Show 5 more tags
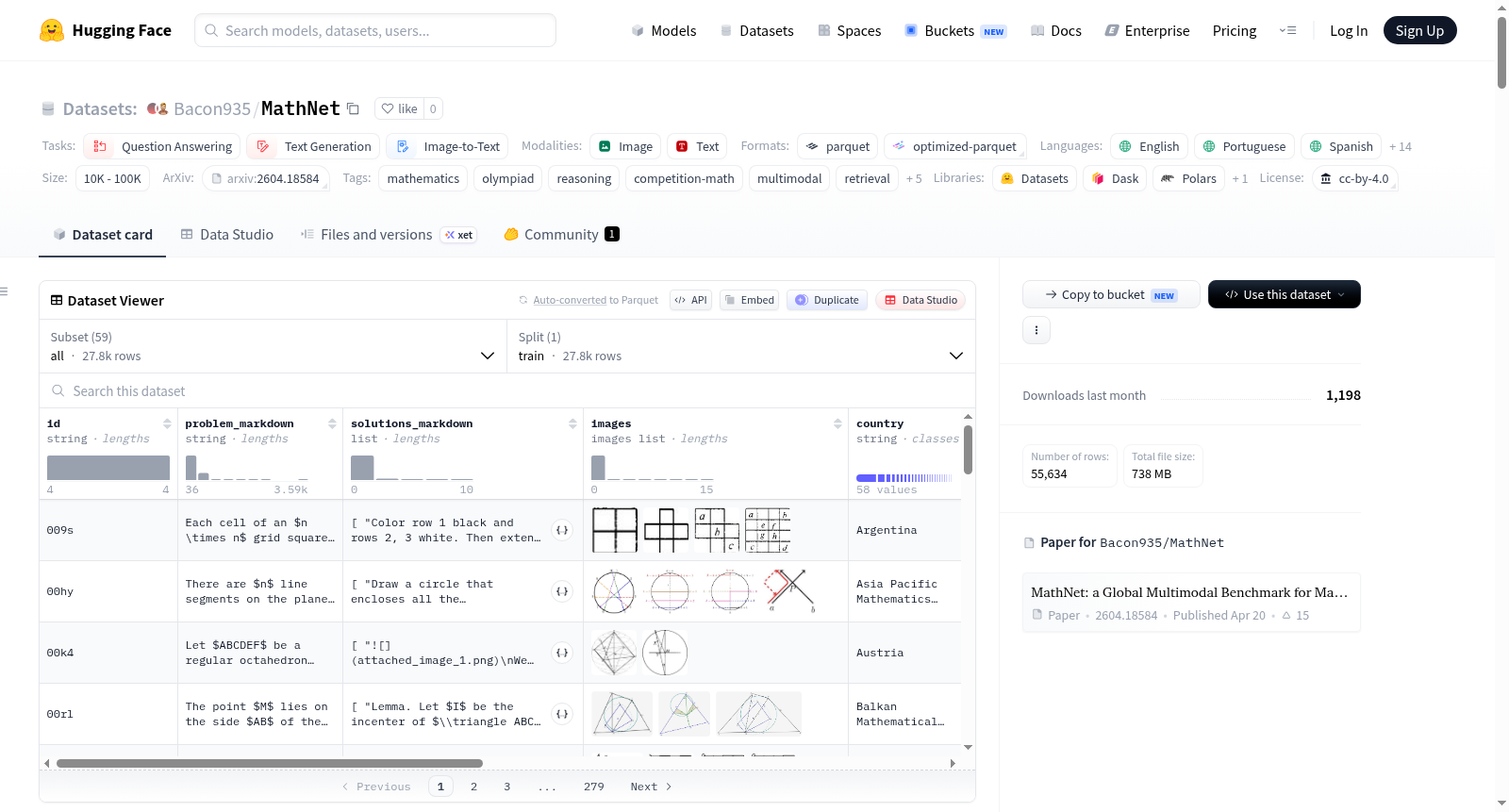 tap(914, 179)
